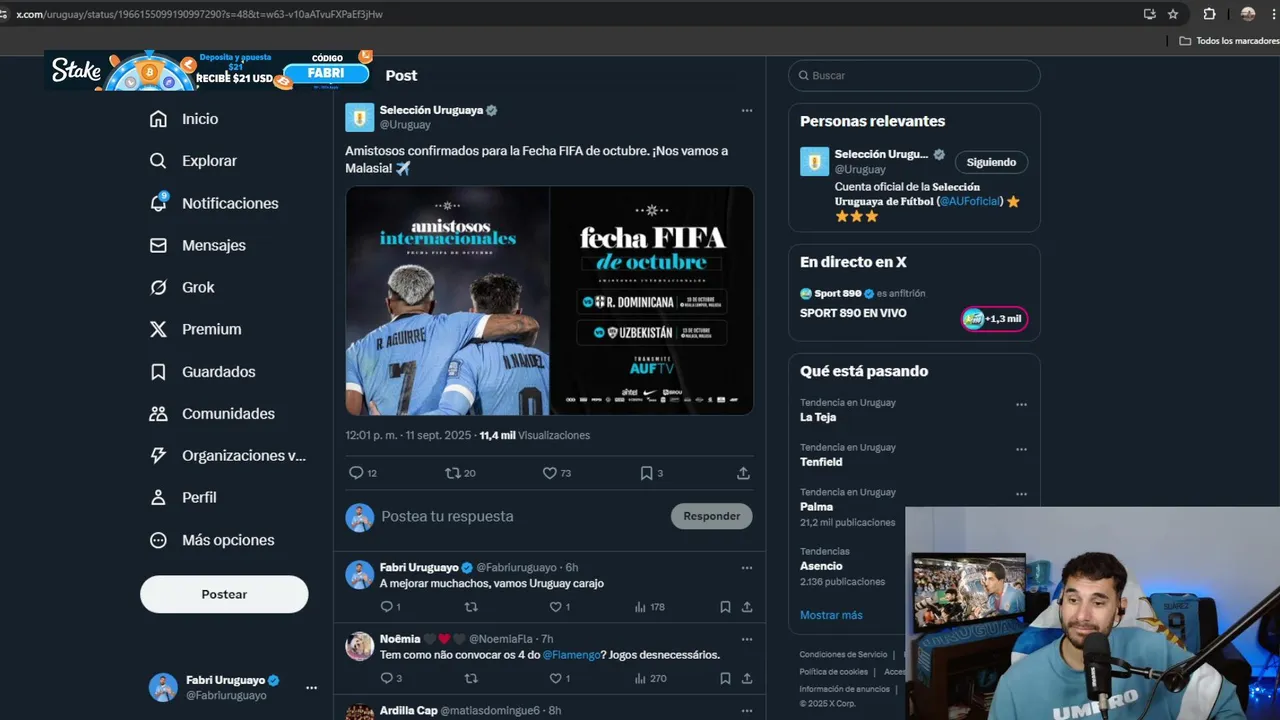Image resolution: width=1280 pixels, height=720 pixels.
Task: Open Política de cookies link
Action: click(x=834, y=672)
